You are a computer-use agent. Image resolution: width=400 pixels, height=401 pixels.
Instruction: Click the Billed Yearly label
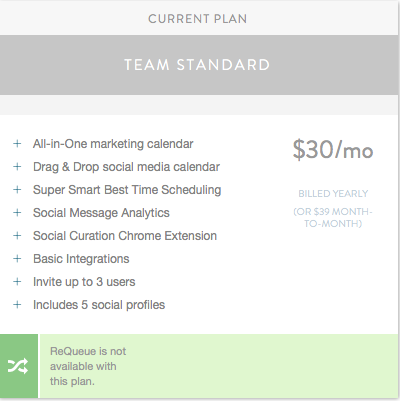click(333, 194)
